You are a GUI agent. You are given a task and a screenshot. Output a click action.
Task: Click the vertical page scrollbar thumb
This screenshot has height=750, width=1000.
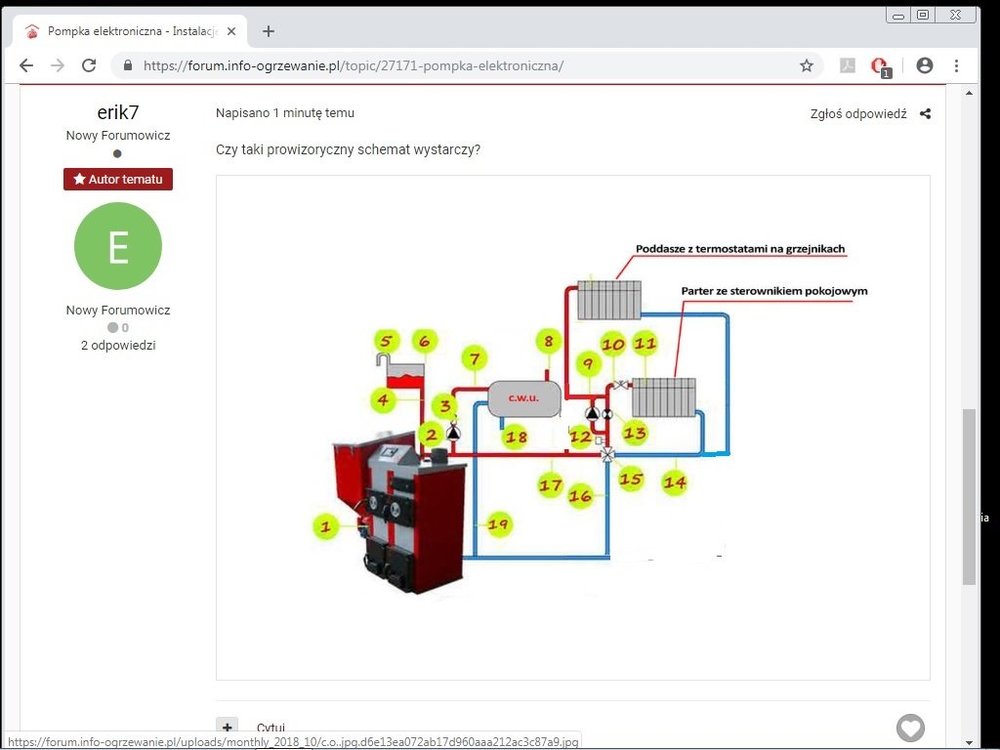coord(969,495)
